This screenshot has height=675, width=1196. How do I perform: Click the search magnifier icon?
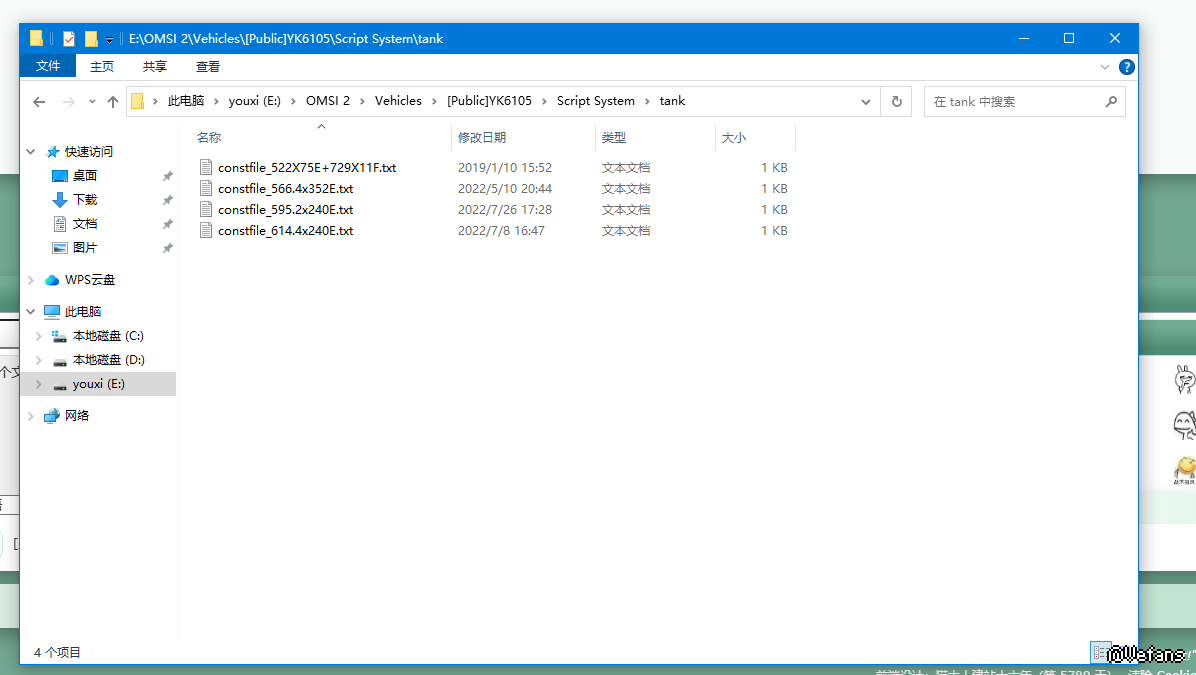click(x=1111, y=101)
